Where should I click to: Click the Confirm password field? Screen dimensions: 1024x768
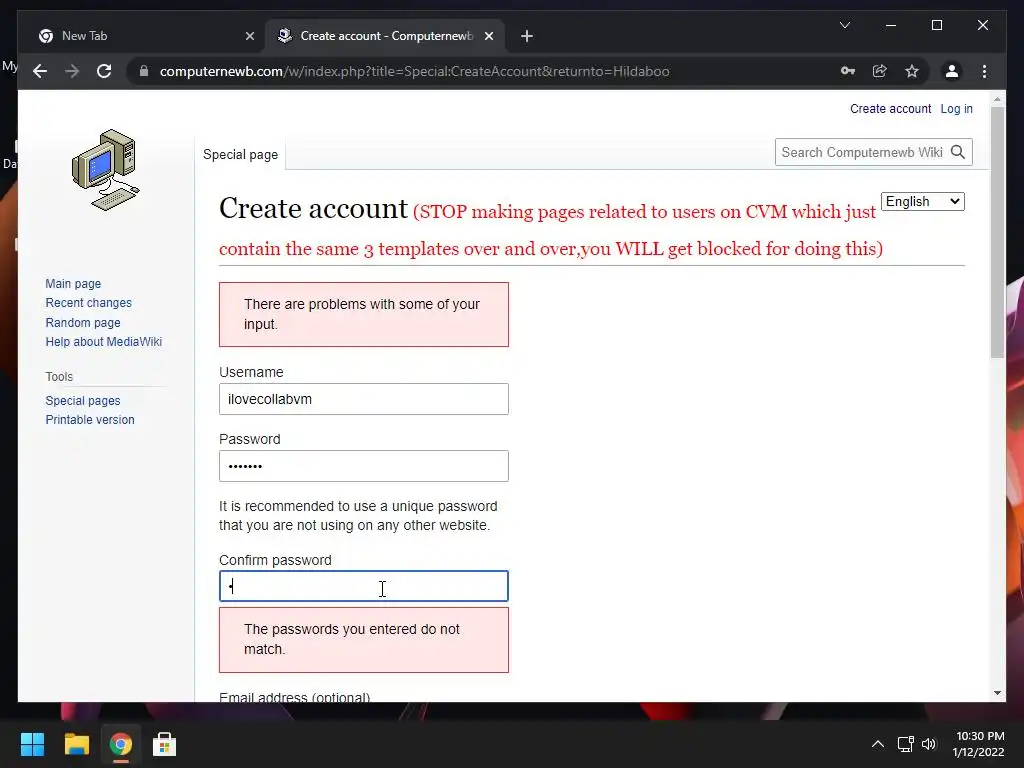(x=364, y=586)
